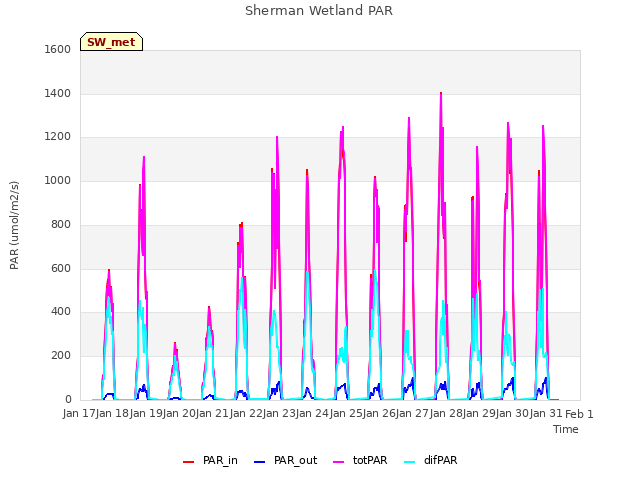
Task: Click the 200 y-axis tick label
Action: (61, 356)
